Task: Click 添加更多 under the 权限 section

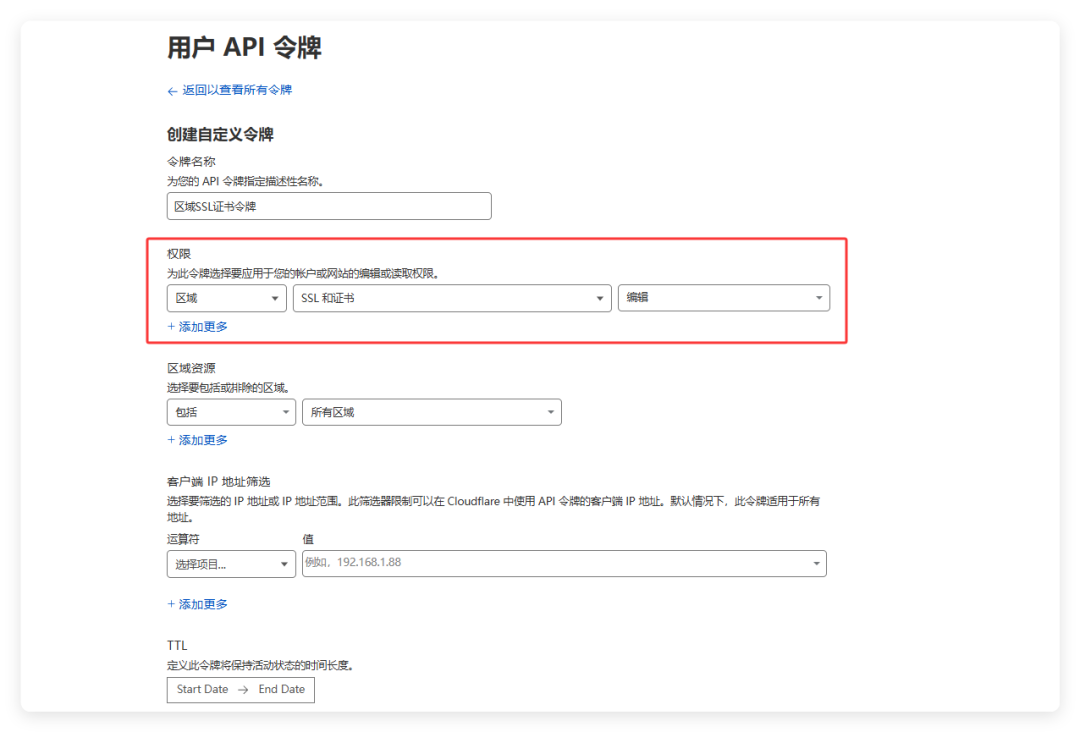Action: coord(197,326)
